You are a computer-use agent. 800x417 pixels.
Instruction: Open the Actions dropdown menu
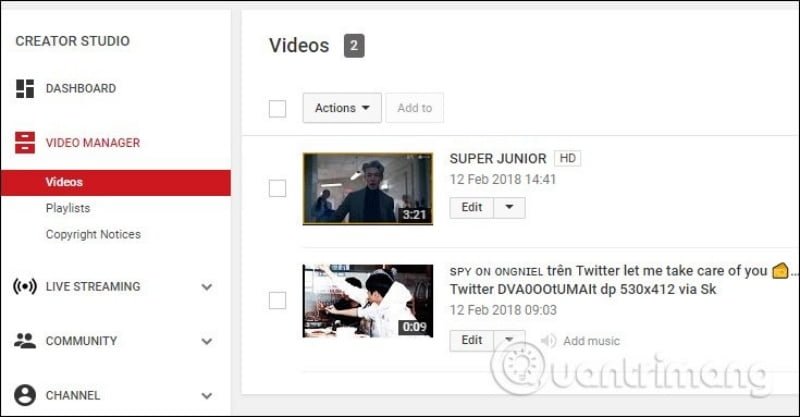point(342,108)
